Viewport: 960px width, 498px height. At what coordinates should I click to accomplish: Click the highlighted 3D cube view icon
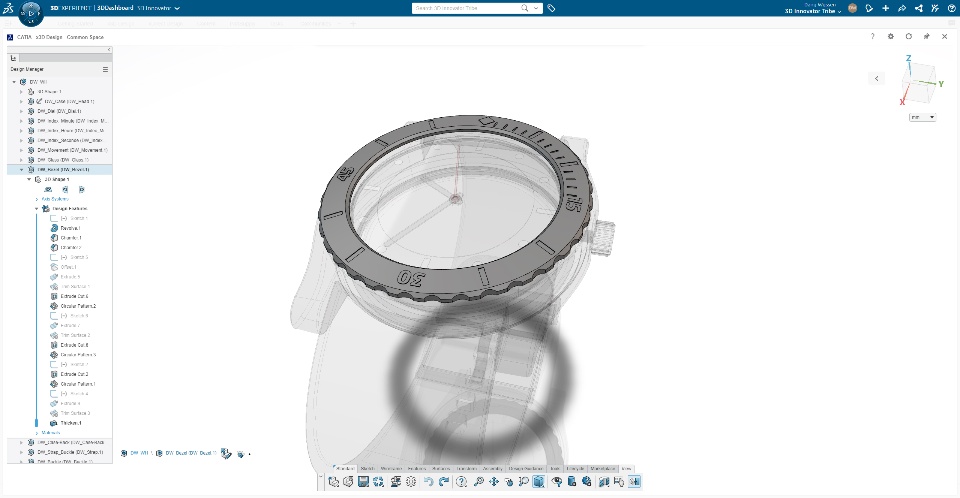coord(538,482)
